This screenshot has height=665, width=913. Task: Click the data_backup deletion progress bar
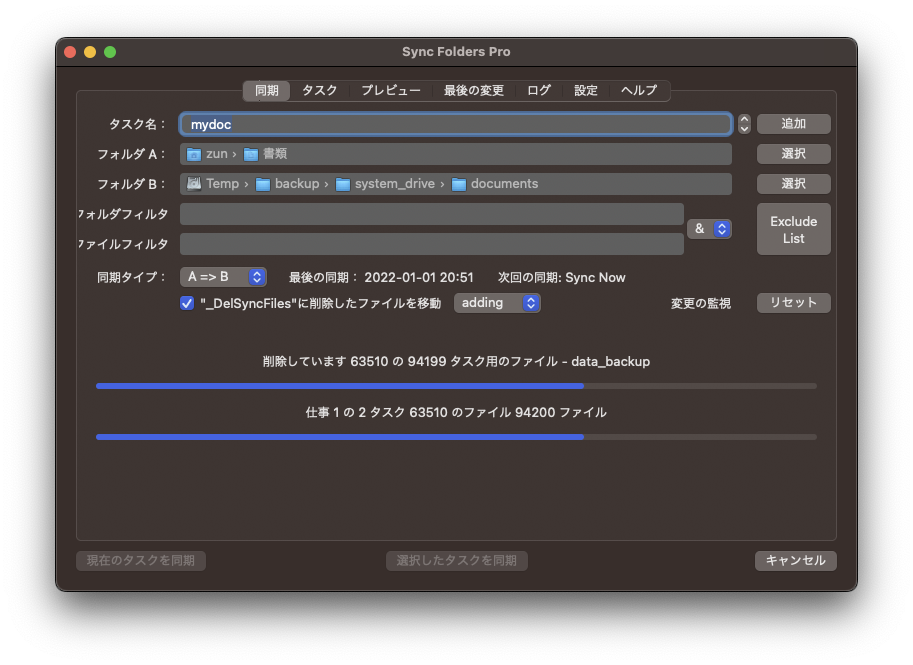[456, 385]
